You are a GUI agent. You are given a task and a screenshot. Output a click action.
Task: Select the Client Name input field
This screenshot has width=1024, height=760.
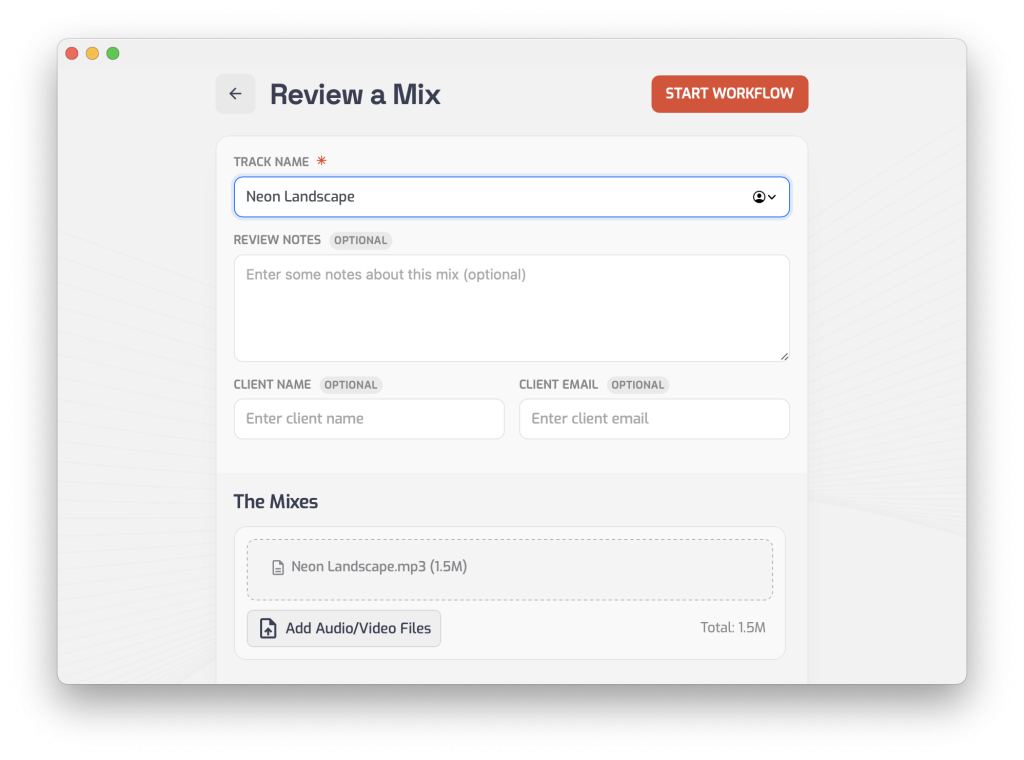(369, 419)
